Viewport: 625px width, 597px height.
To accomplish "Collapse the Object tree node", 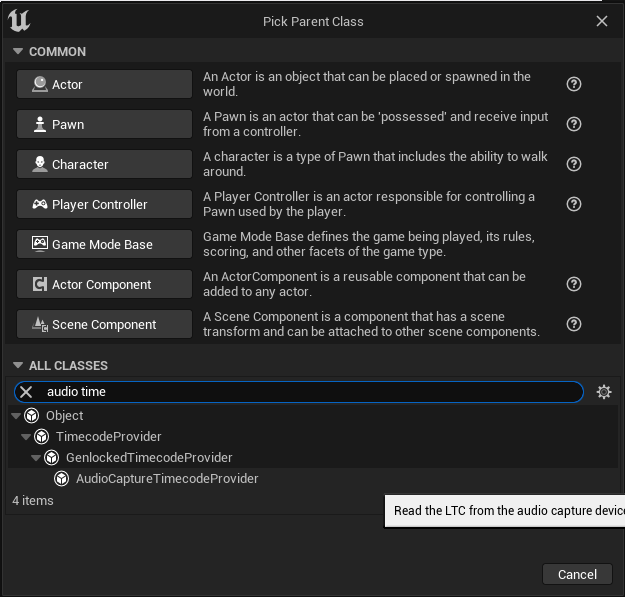I will [16, 416].
